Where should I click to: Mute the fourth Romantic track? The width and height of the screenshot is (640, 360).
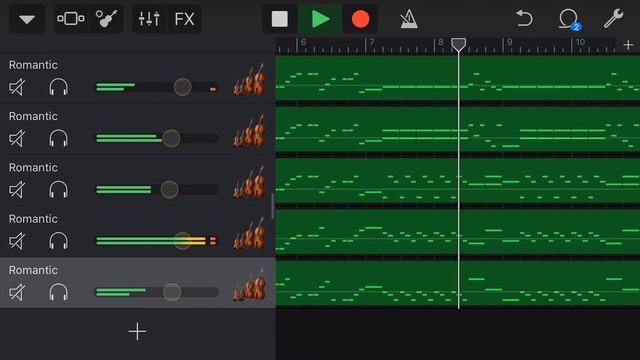(17, 241)
